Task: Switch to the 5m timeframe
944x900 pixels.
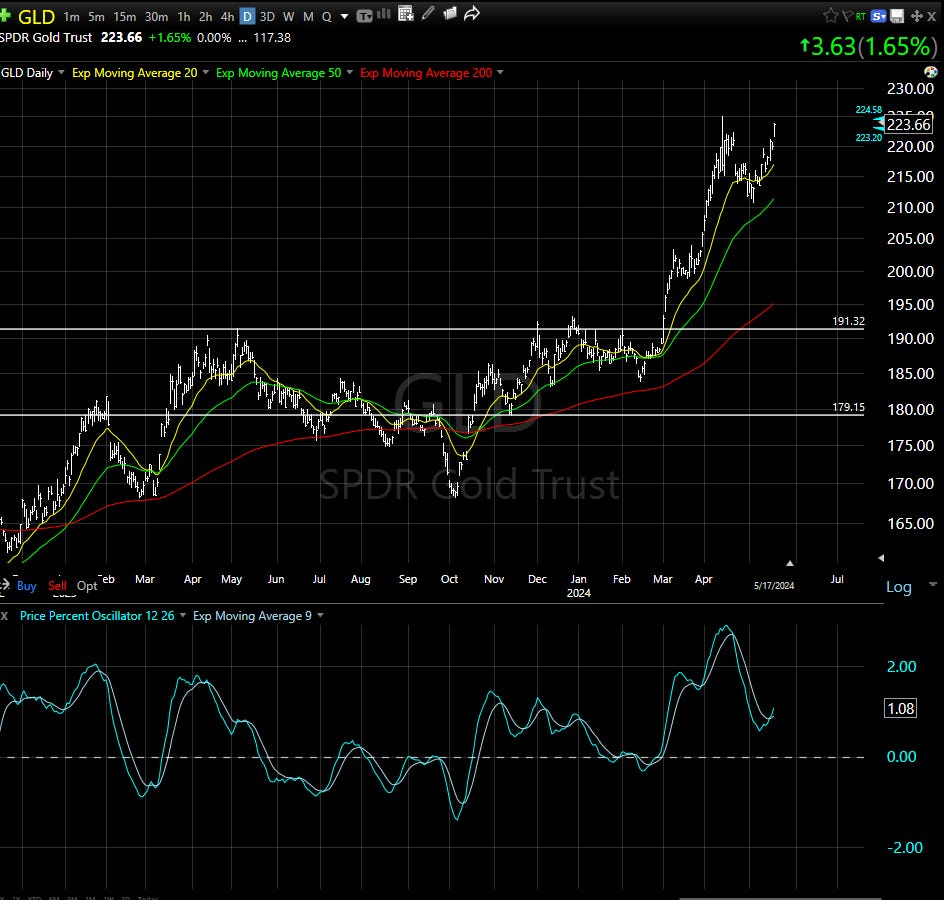Action: 96,17
